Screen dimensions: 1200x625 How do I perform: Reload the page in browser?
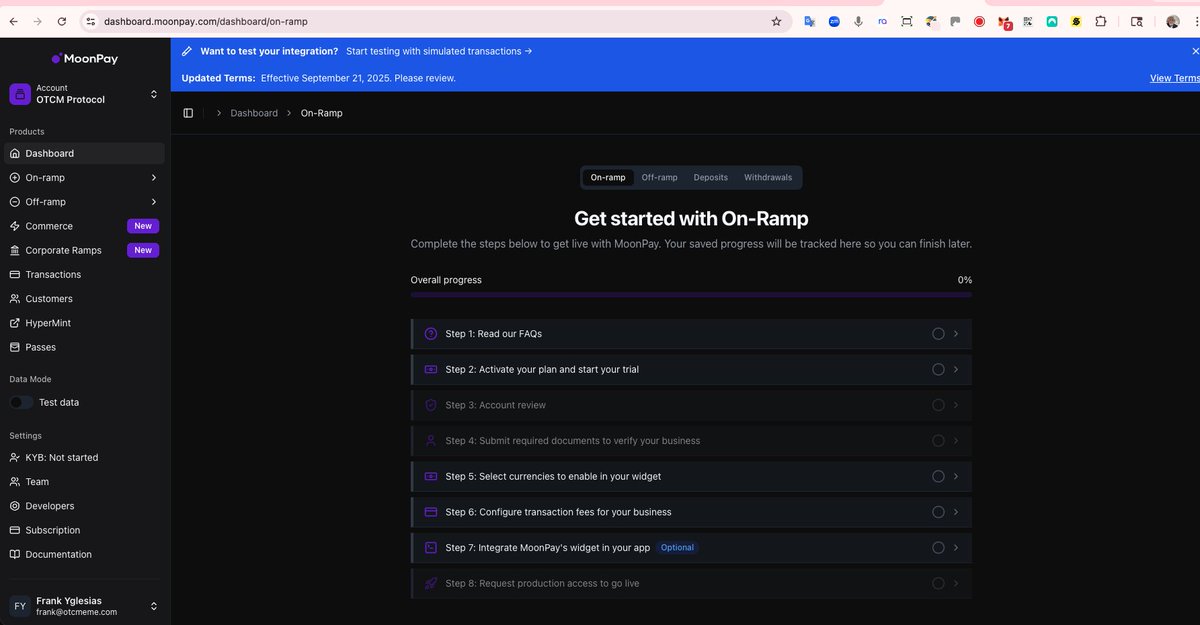point(62,21)
